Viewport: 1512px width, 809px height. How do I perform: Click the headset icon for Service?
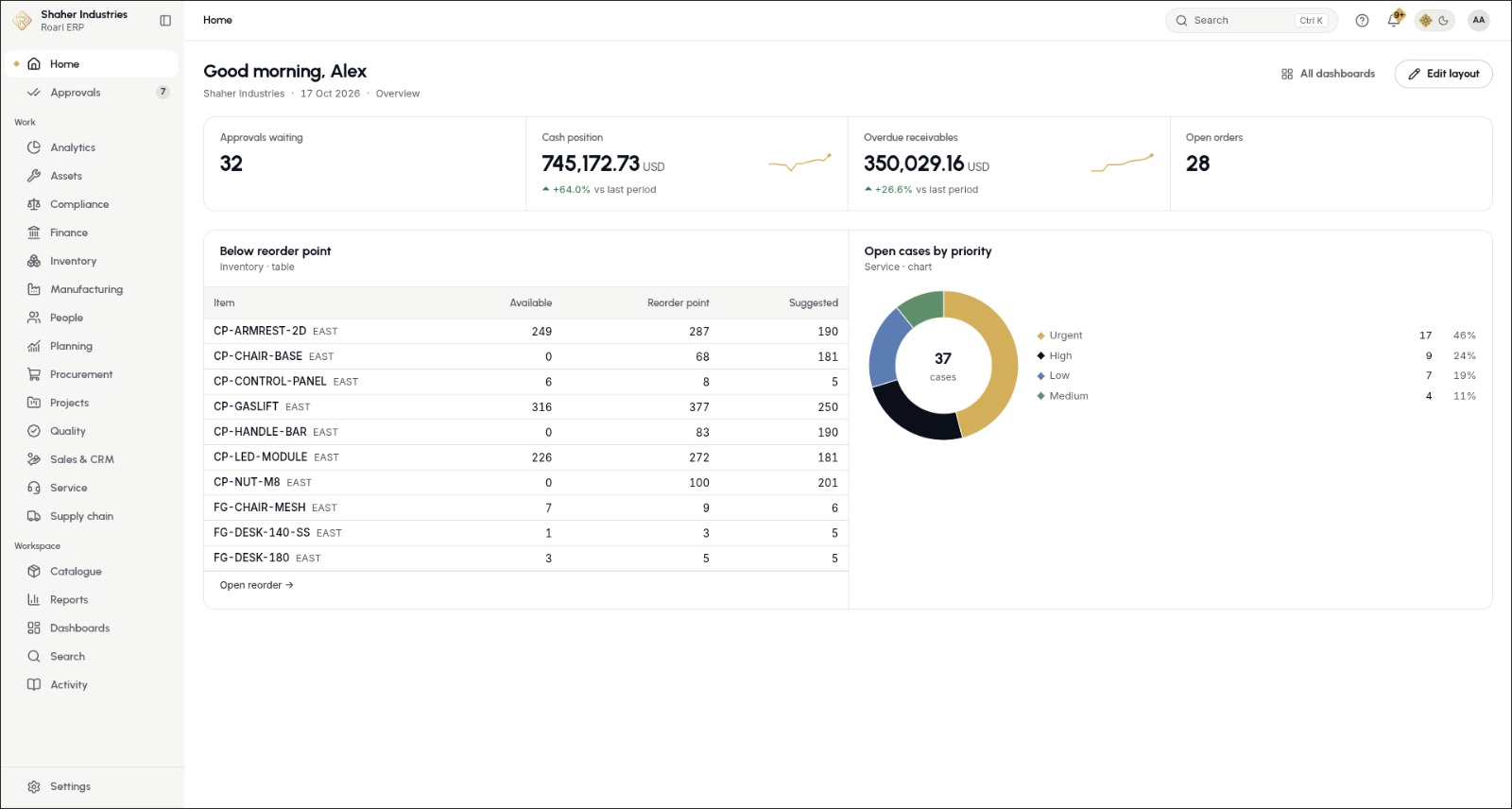pyautogui.click(x=34, y=488)
